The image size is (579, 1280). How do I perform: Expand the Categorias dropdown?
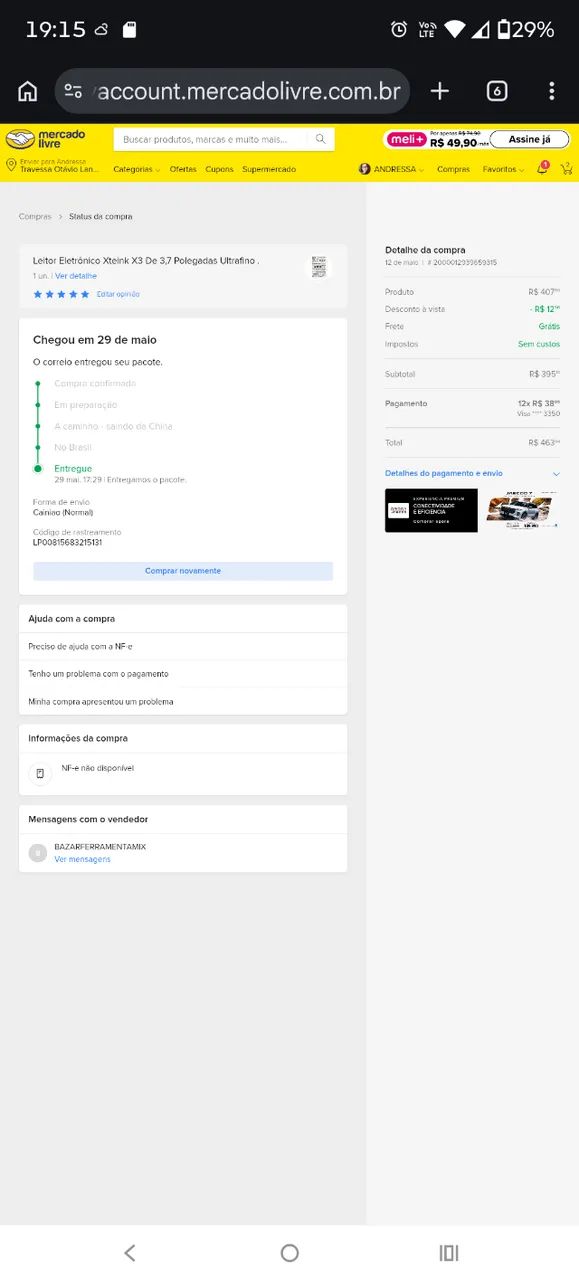[136, 169]
